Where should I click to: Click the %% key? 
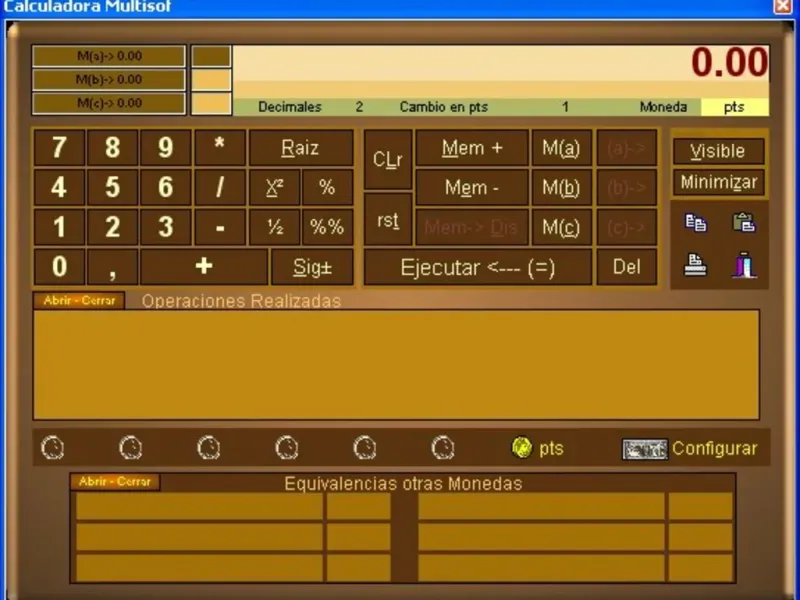coord(327,227)
